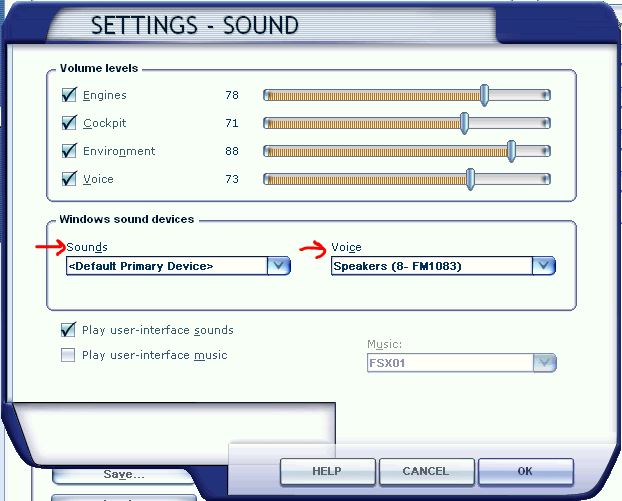This screenshot has width=622, height=501.
Task: Click the Engines volume value 78
Action: click(x=232, y=95)
